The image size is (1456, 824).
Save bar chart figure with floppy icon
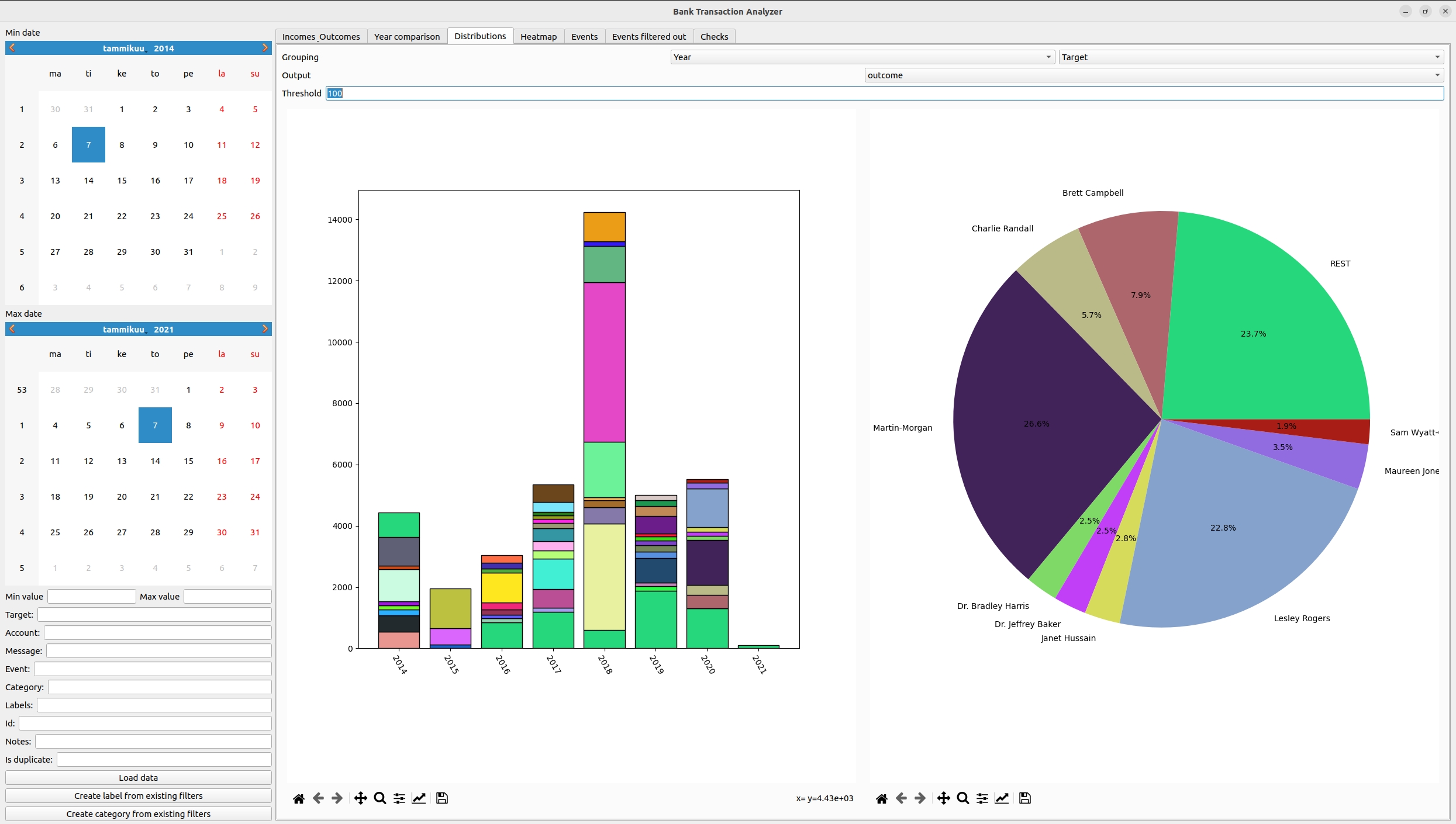tap(442, 798)
